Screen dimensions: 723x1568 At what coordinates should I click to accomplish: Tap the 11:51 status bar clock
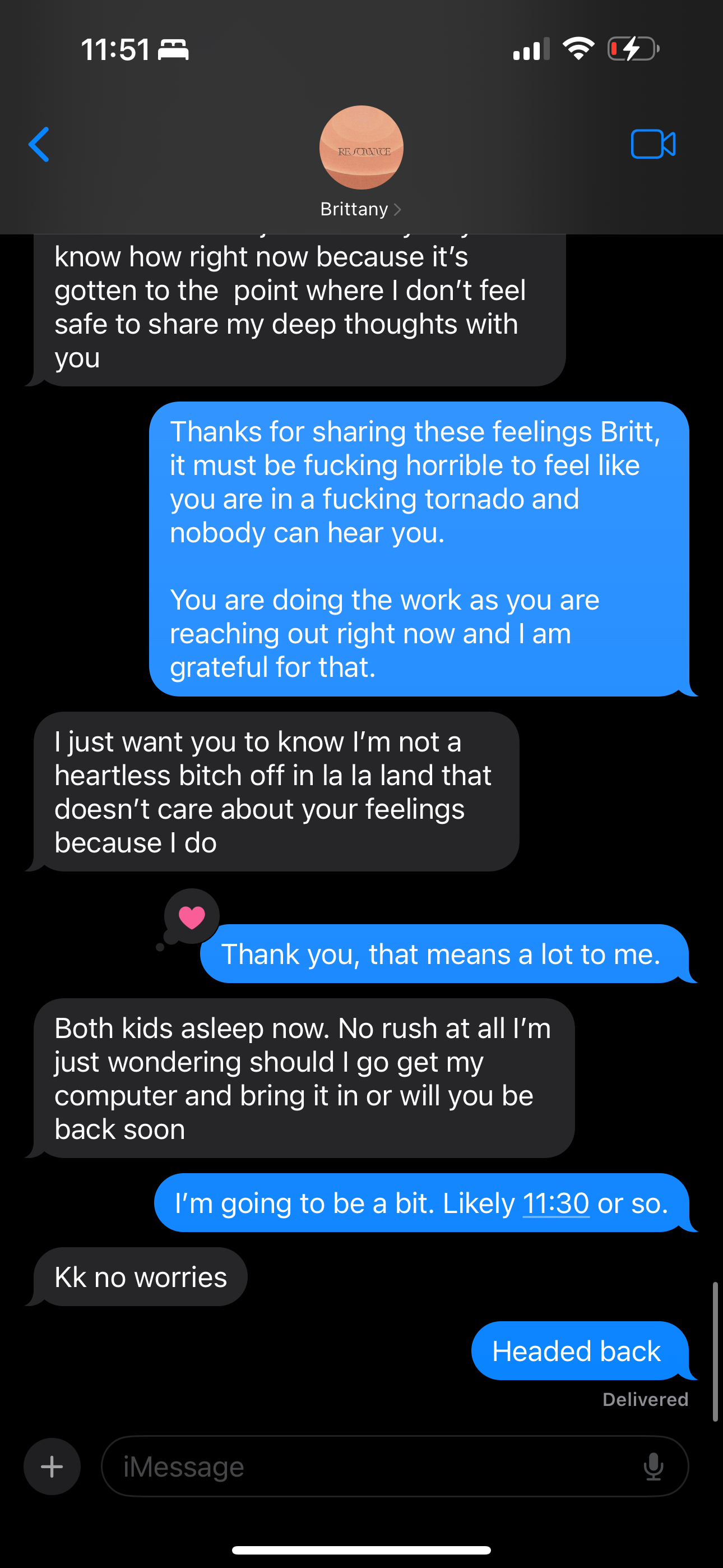click(x=115, y=49)
